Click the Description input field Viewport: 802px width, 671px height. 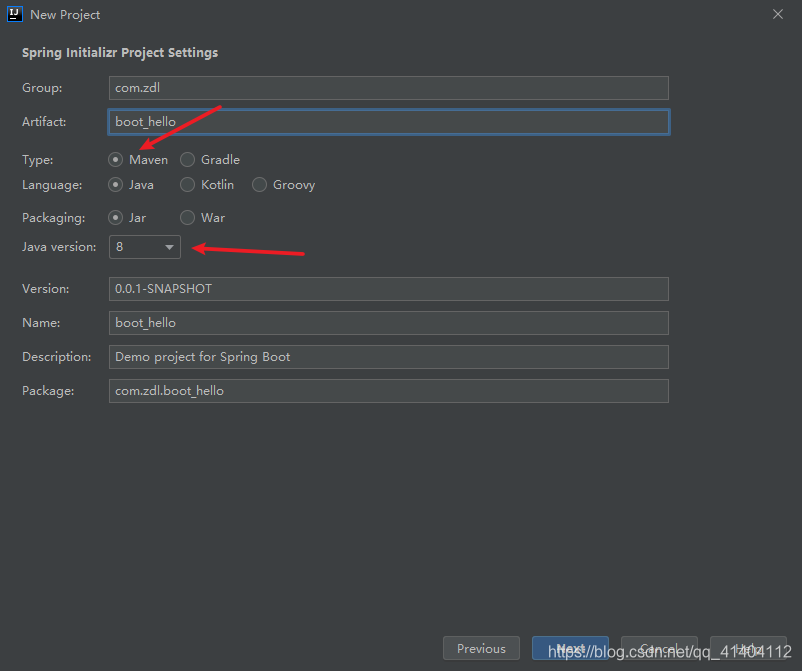(389, 357)
